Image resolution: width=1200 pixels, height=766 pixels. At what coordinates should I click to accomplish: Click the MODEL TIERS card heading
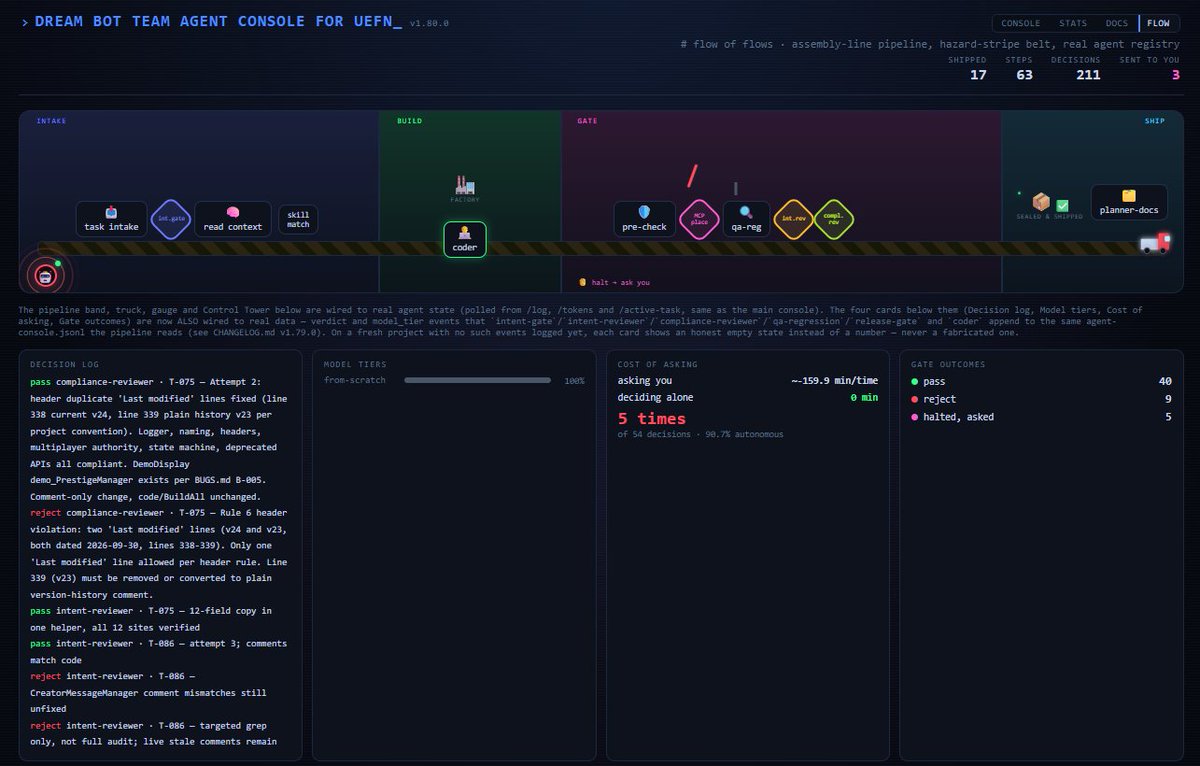(x=355, y=365)
